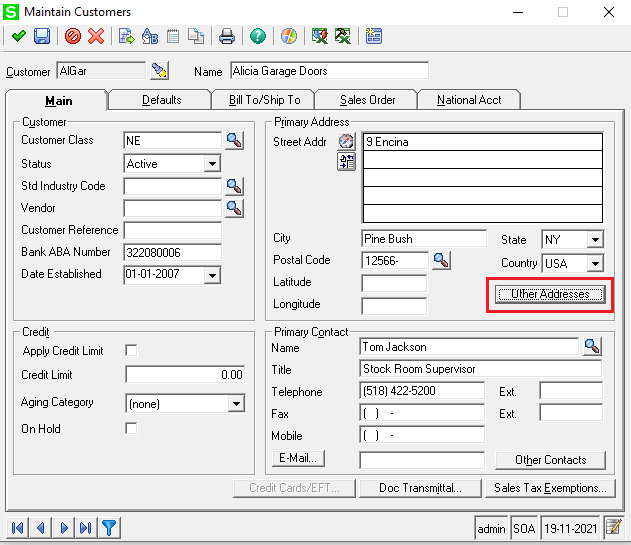Viewport: 631px width, 545px height.
Task: Click the Credit Limit field
Action: (x=185, y=374)
